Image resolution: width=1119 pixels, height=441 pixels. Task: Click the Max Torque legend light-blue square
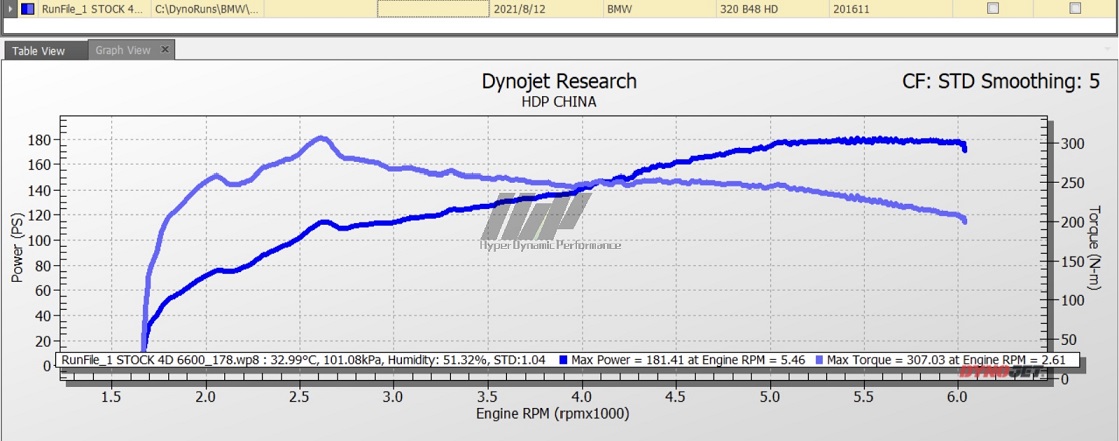click(822, 360)
